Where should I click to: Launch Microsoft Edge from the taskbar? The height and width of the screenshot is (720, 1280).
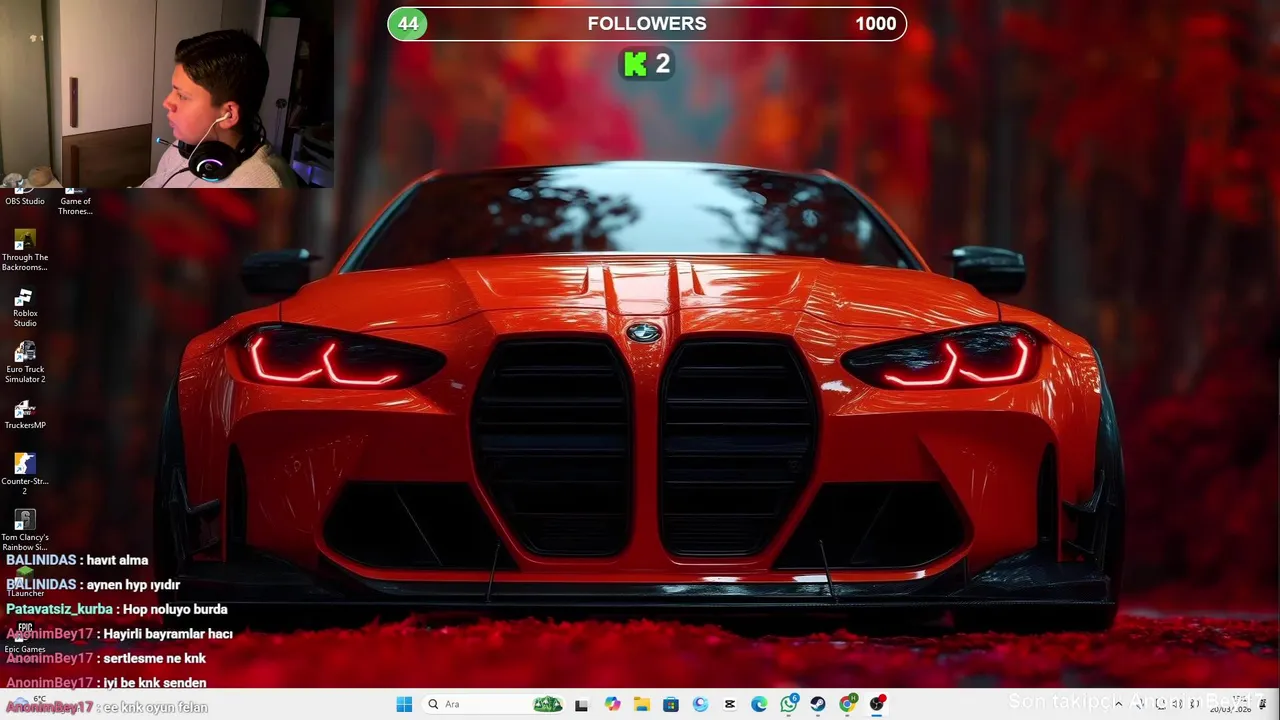click(x=759, y=704)
